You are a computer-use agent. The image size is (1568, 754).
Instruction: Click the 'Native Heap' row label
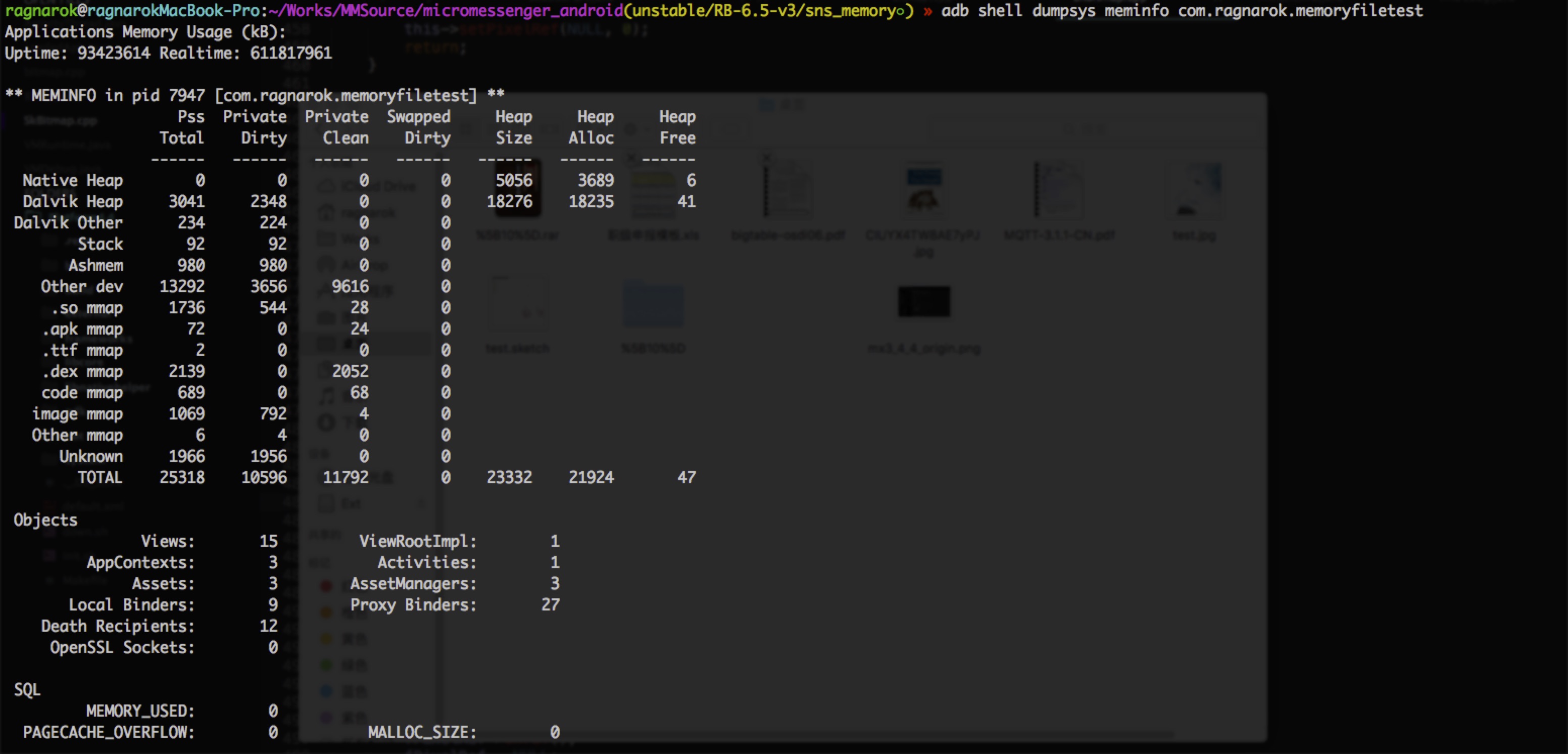[x=73, y=180]
